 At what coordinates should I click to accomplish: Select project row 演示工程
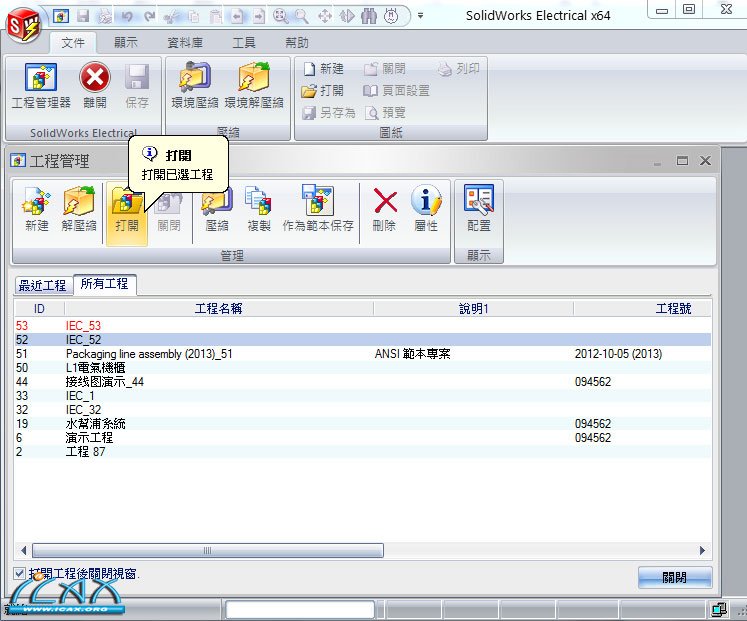click(363, 438)
